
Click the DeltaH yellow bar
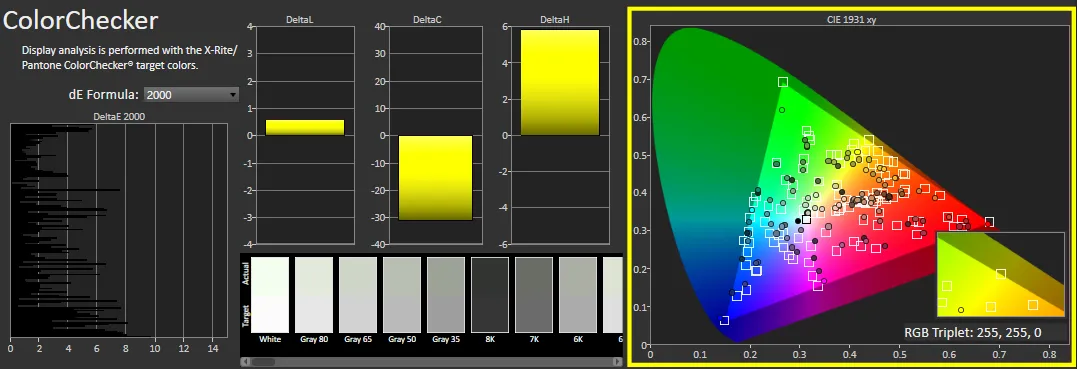pyautogui.click(x=560, y=82)
